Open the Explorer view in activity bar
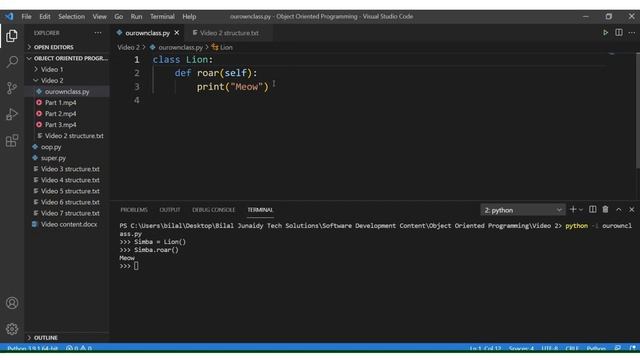640x360 pixels. pos(12,36)
